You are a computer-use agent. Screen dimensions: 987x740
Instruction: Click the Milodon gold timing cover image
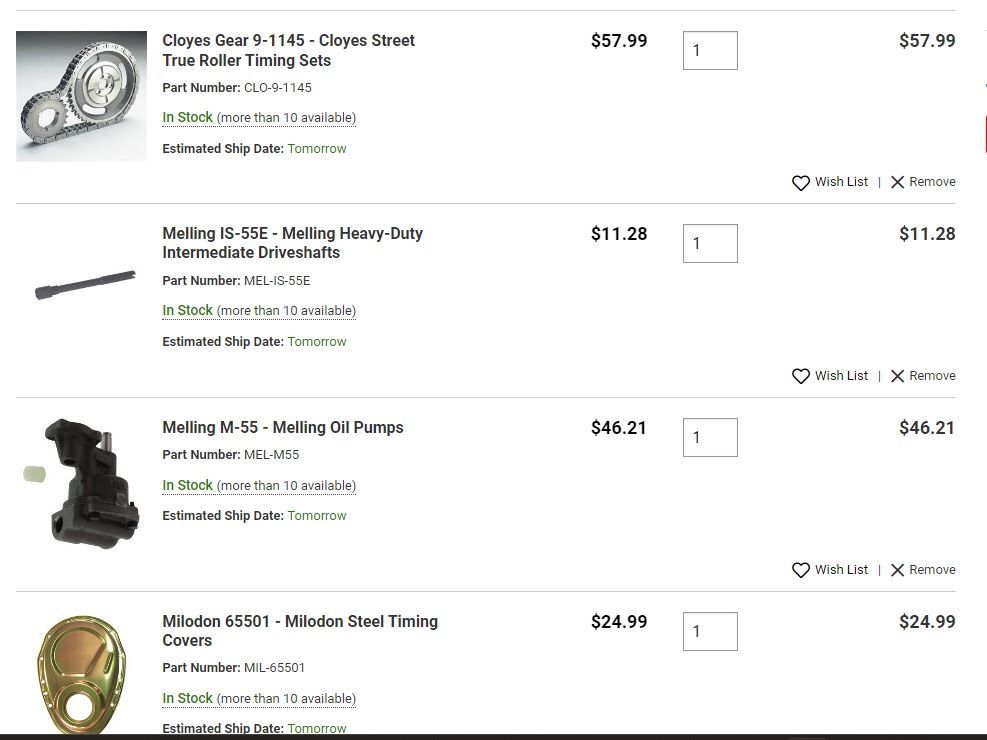point(82,675)
